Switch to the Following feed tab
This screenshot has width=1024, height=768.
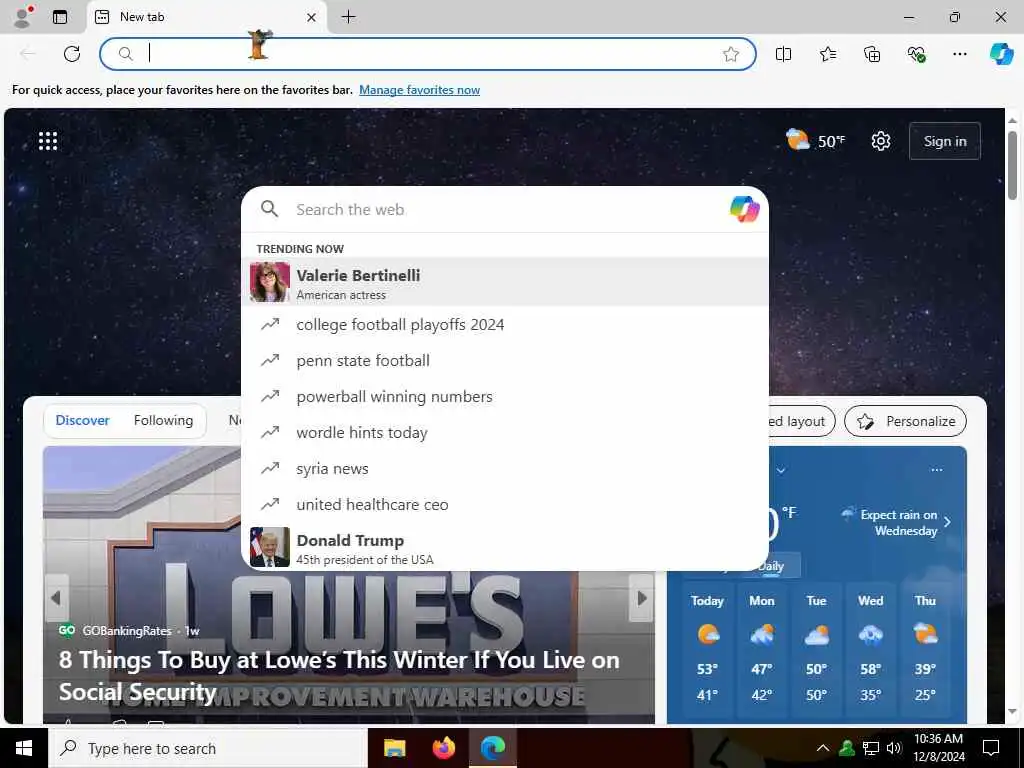[x=163, y=421]
